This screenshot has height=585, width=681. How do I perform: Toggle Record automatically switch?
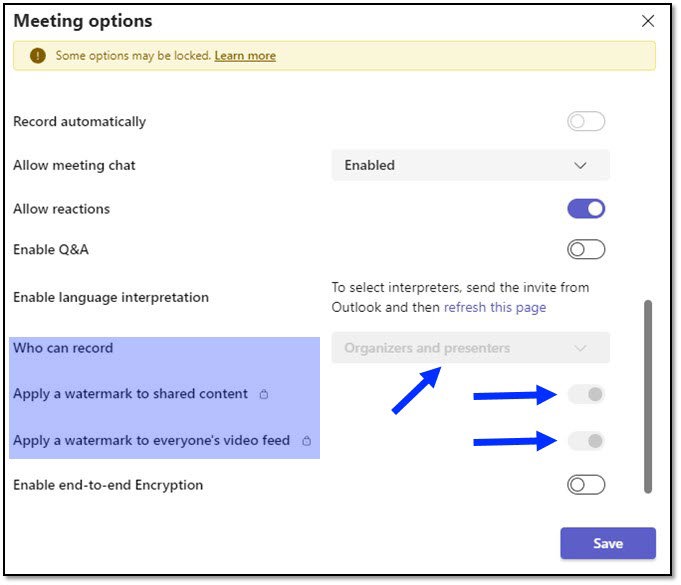point(586,122)
